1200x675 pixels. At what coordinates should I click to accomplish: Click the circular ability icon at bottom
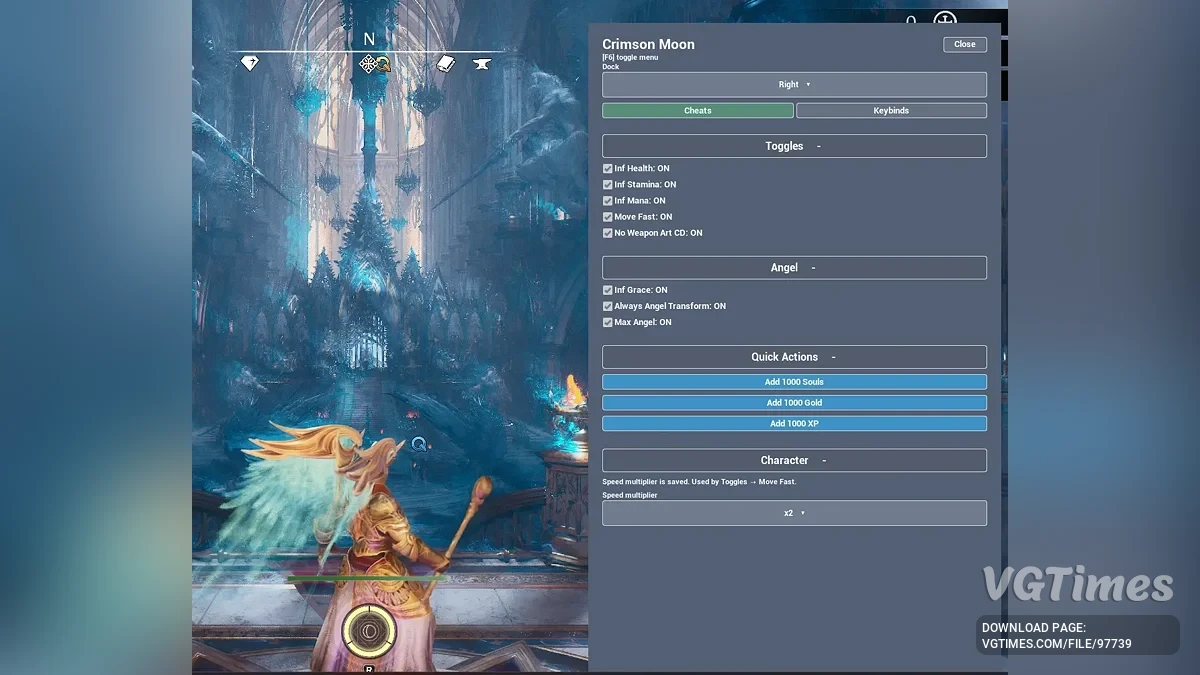[x=369, y=631]
